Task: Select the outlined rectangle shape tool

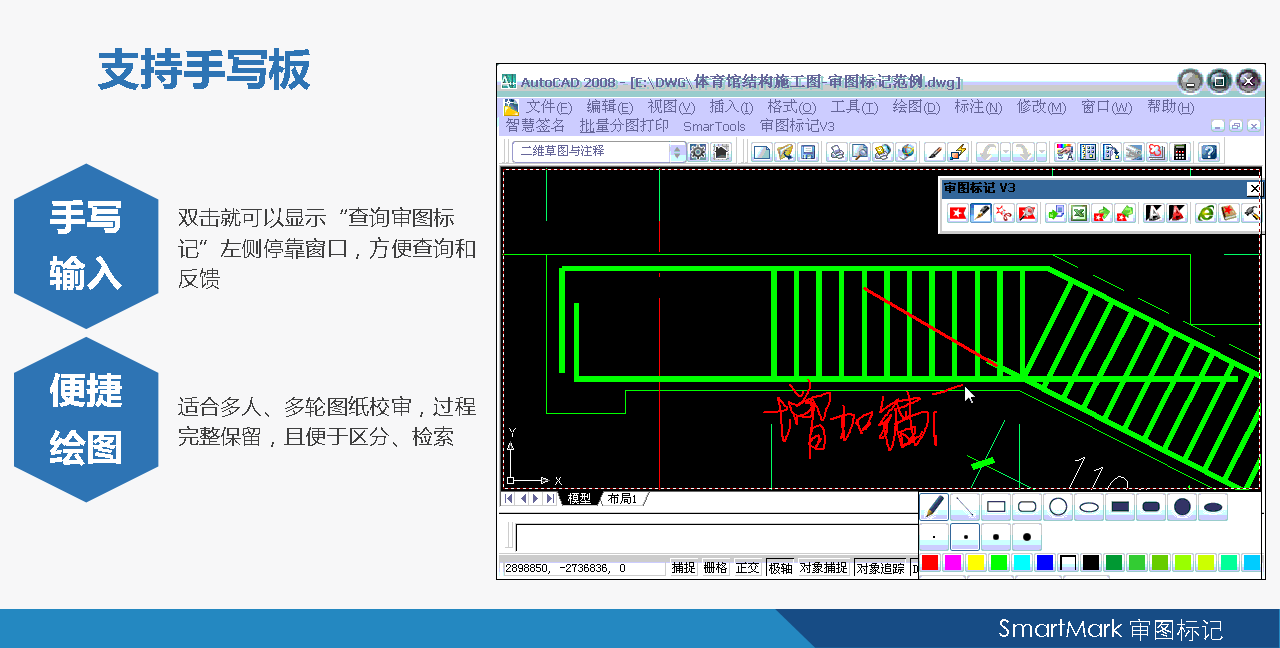Action: point(996,507)
